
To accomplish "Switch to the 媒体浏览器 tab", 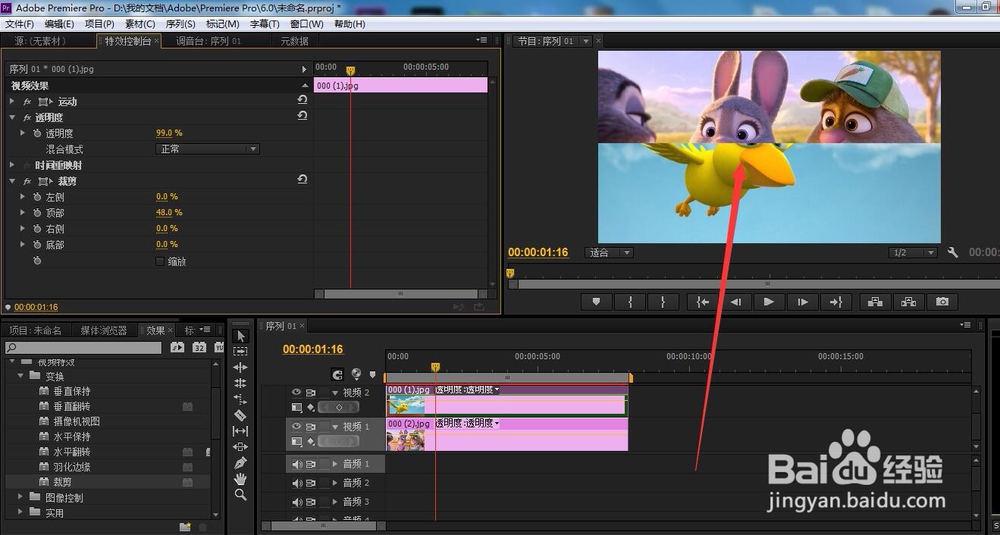I will pyautogui.click(x=103, y=330).
